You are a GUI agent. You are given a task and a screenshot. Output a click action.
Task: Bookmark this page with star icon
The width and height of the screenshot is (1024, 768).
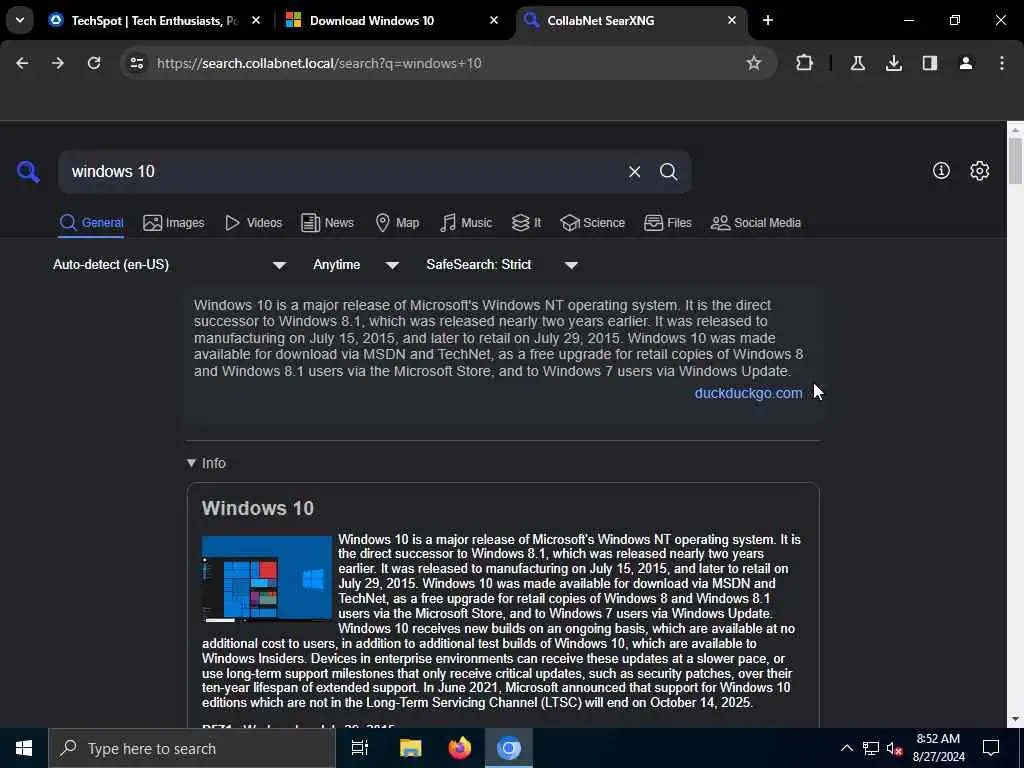pos(754,63)
